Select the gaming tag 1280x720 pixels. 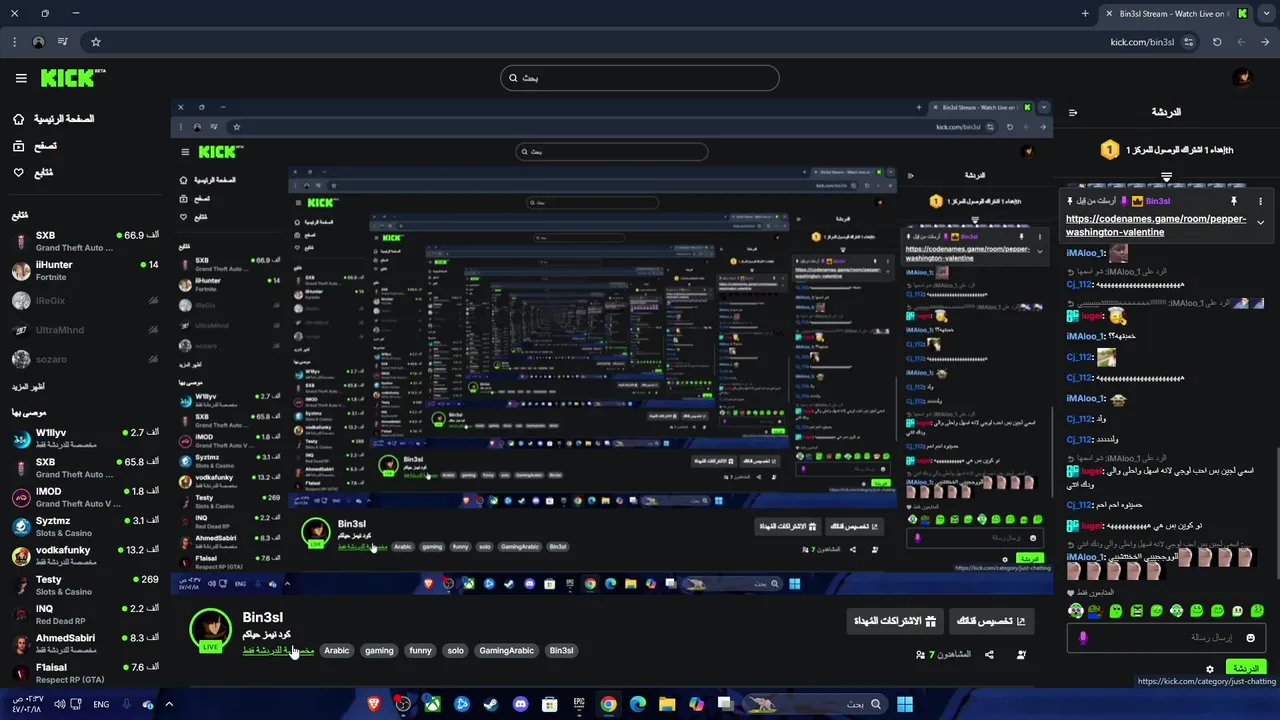tap(379, 650)
